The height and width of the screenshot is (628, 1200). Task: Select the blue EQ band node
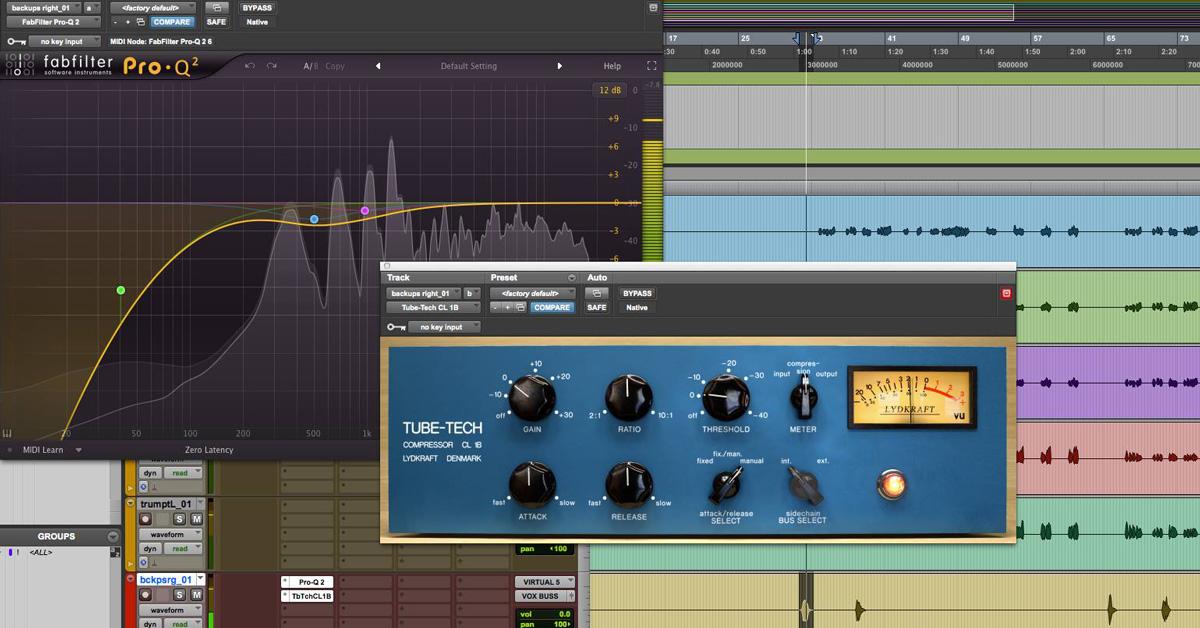coord(314,218)
